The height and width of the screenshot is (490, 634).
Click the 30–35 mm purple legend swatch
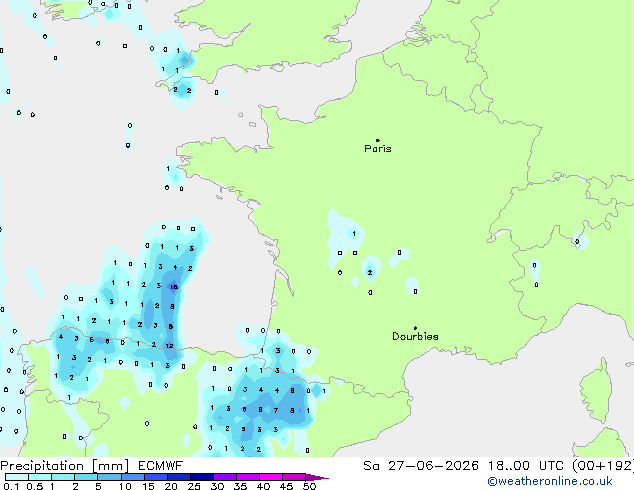[225, 477]
